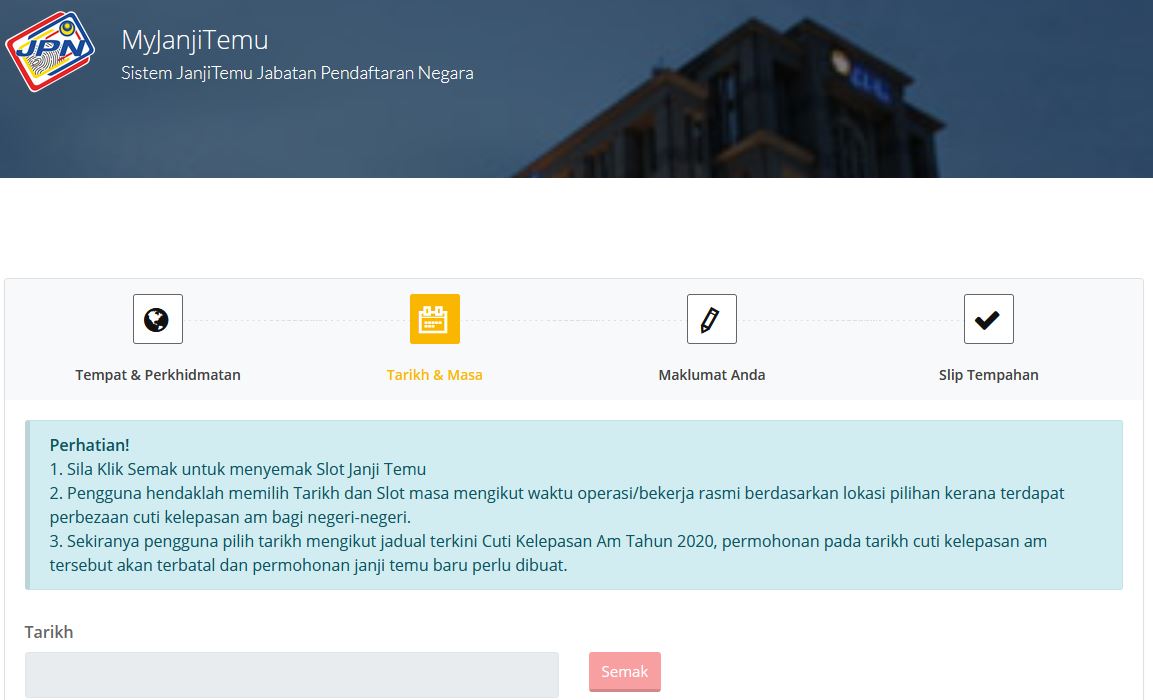Image resolution: width=1153 pixels, height=700 pixels.
Task: Click the Semak button
Action: pyautogui.click(x=624, y=671)
